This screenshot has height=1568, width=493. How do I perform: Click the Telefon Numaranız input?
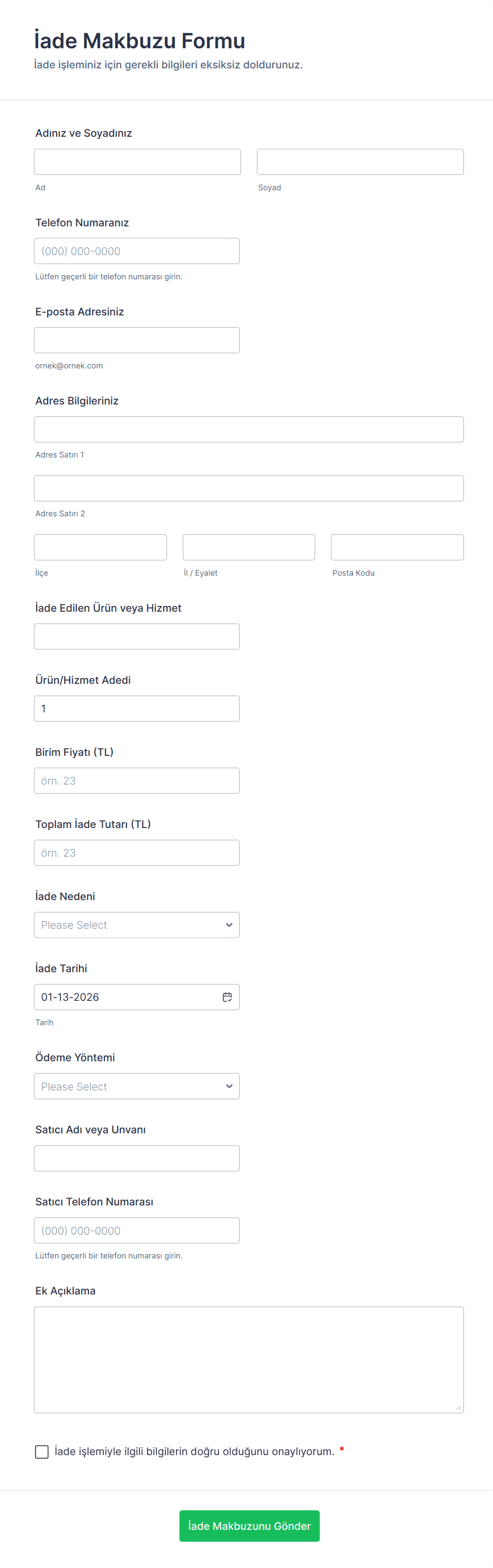click(x=137, y=251)
